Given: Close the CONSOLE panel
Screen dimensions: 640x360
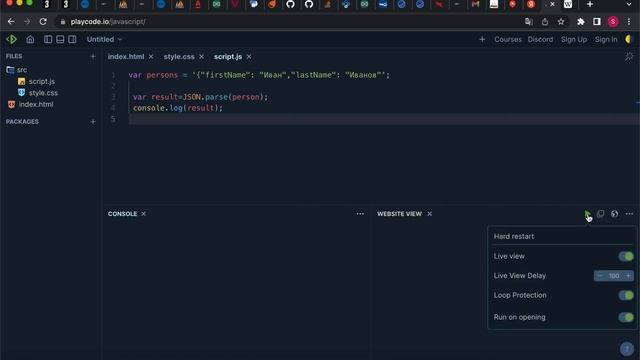Looking at the screenshot, I should coord(144,214).
